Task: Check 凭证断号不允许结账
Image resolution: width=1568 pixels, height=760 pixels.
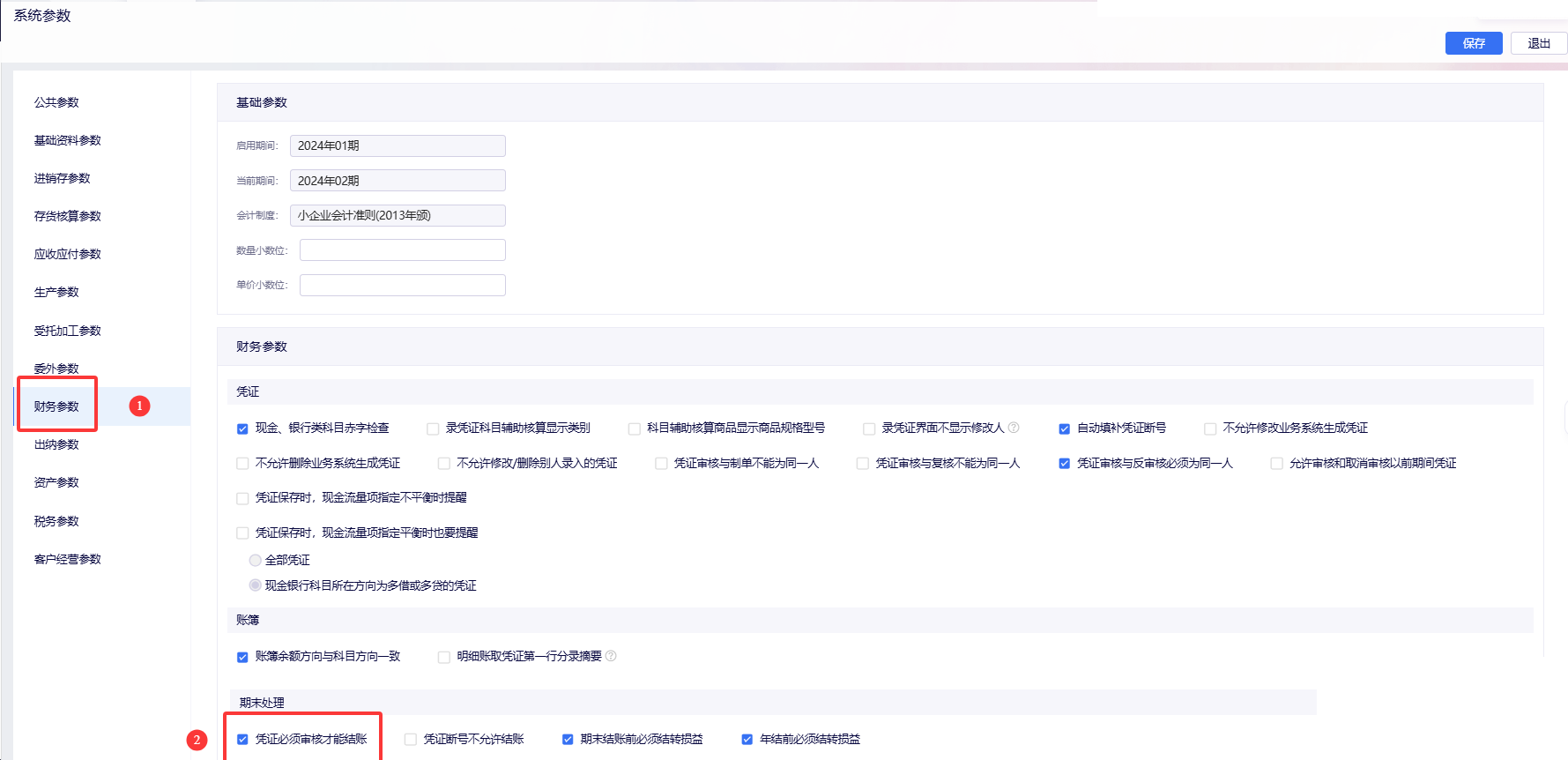Action: click(x=411, y=740)
